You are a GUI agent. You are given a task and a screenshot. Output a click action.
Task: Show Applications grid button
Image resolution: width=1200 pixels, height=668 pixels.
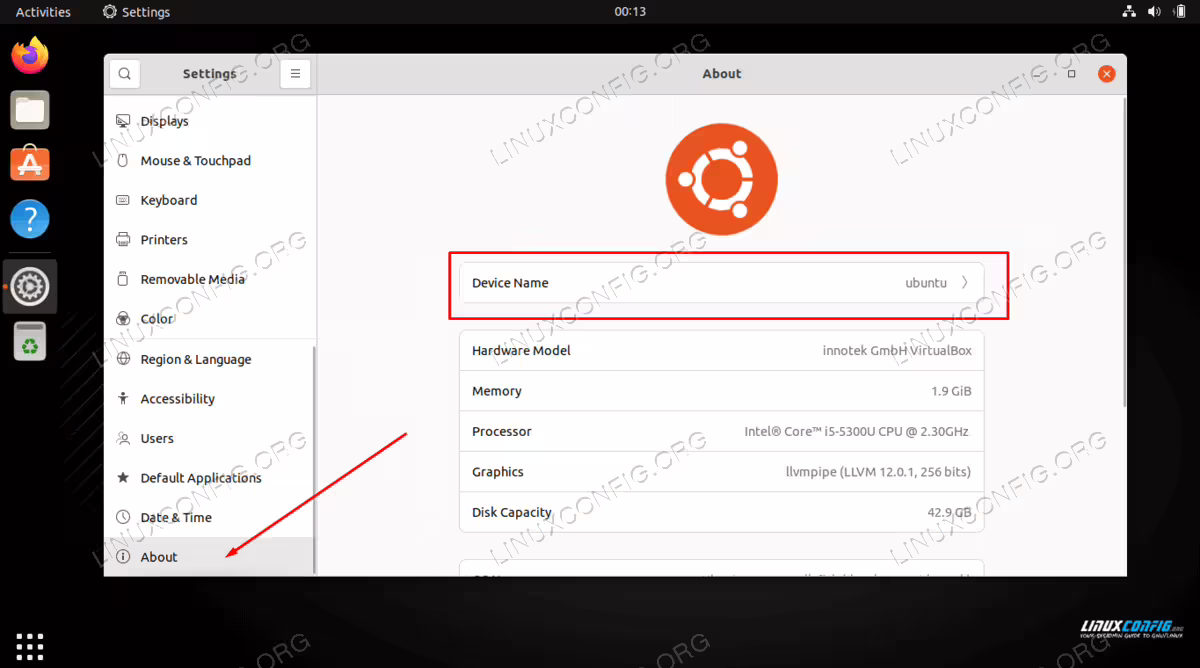point(29,646)
